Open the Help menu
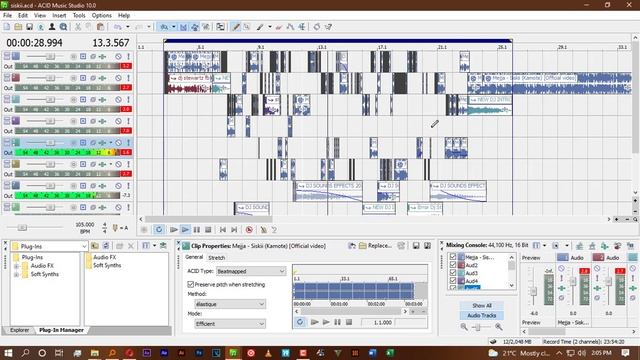 click(x=124, y=15)
